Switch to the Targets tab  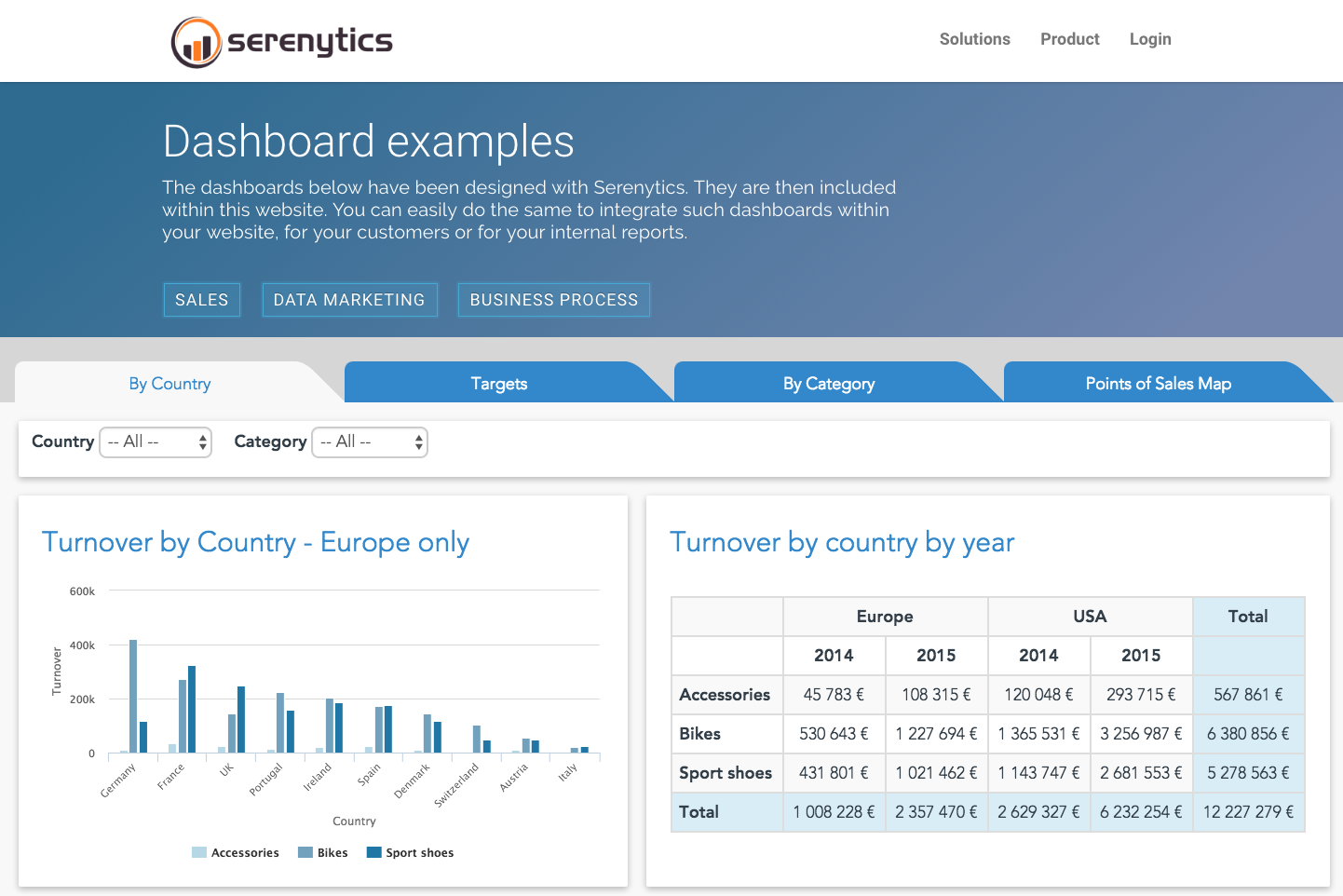click(x=499, y=383)
